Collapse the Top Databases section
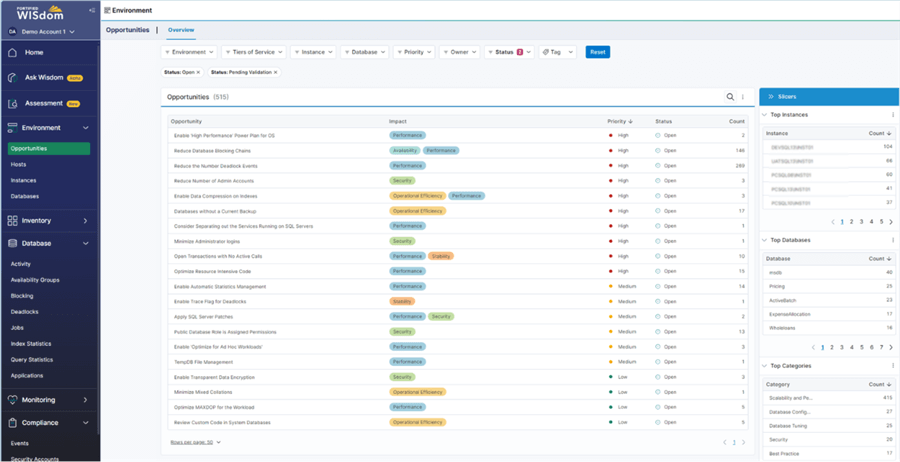This screenshot has width=900, height=462. pyautogui.click(x=764, y=240)
